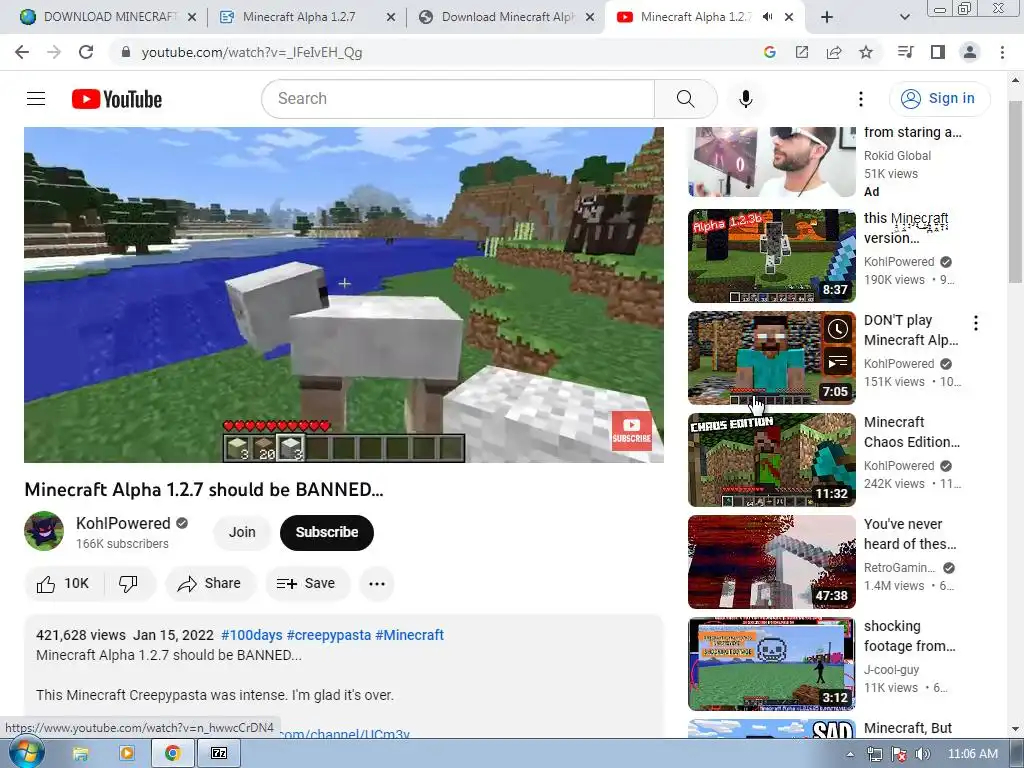Click the KohlPowered channel name
Image resolution: width=1024 pixels, height=768 pixels.
point(123,523)
